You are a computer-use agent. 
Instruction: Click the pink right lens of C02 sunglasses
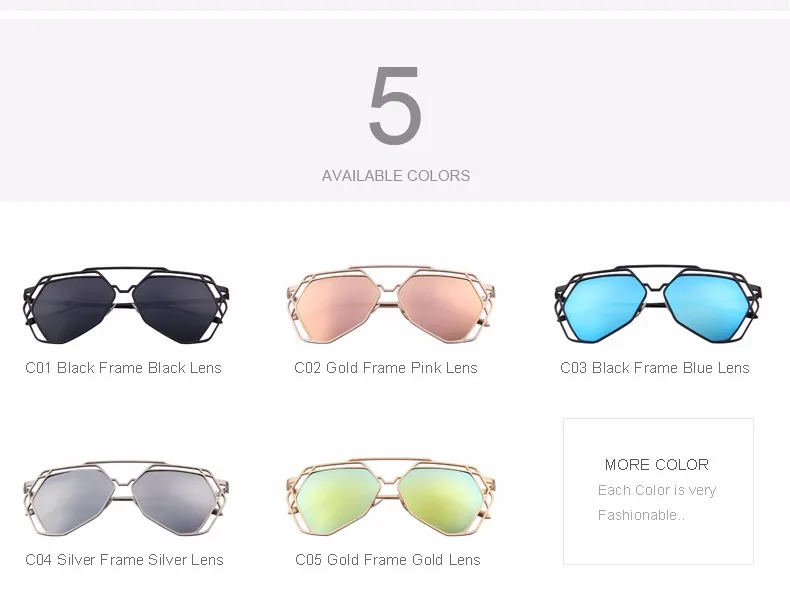[438, 307]
